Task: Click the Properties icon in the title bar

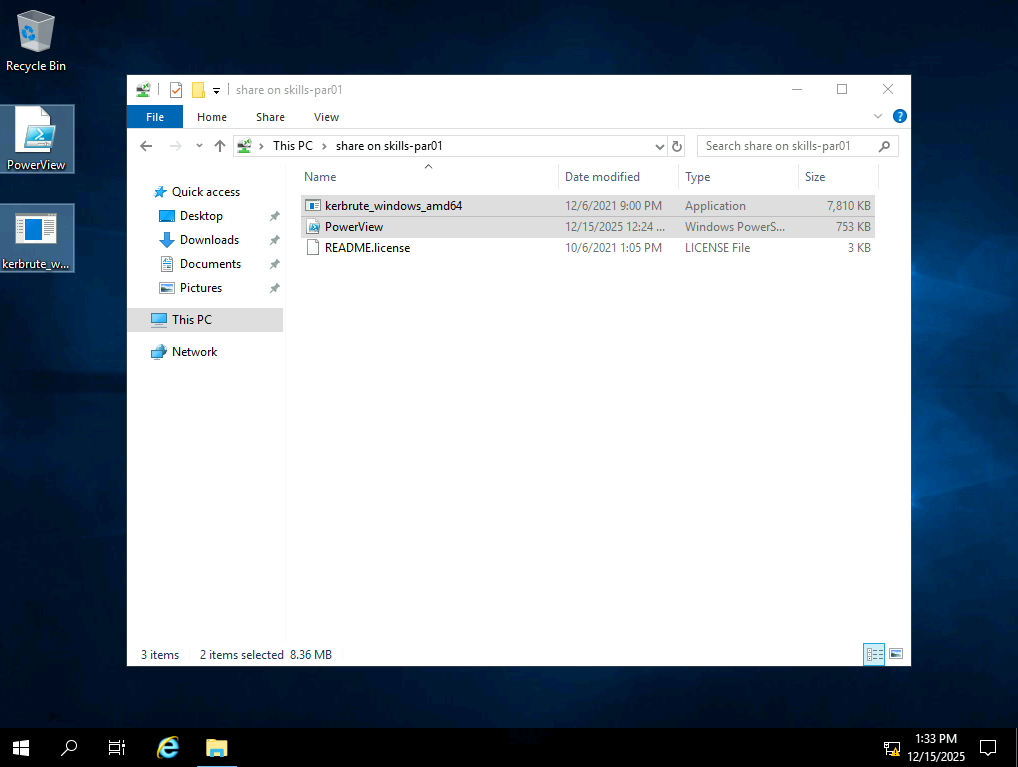Action: tap(176, 90)
